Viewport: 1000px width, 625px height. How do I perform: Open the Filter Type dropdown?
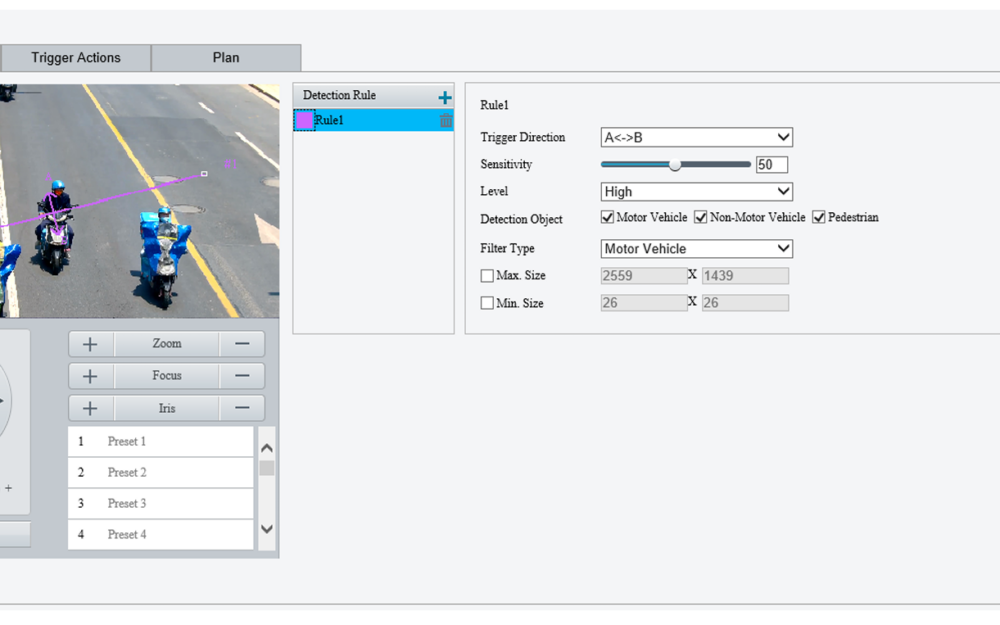(696, 249)
